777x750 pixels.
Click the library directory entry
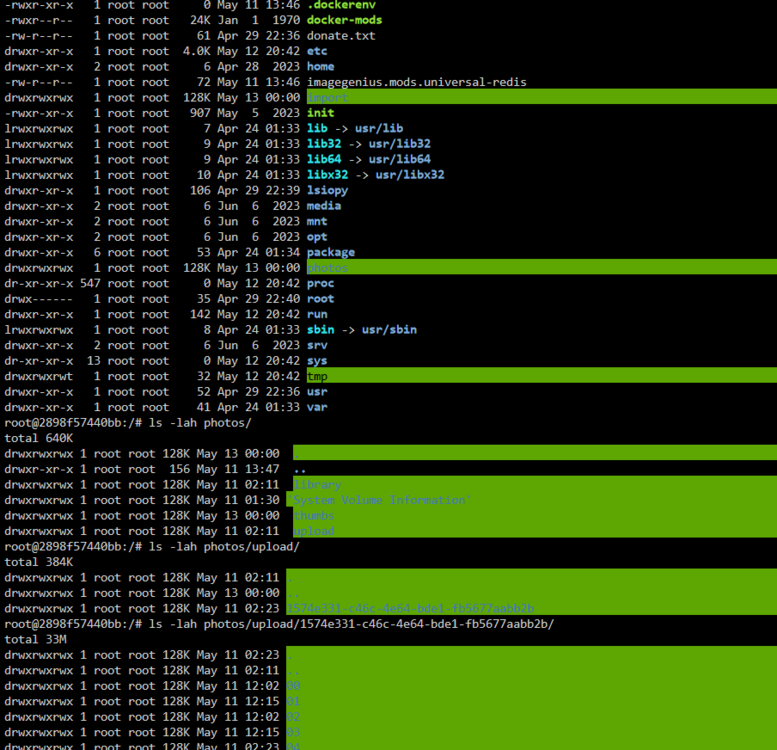[317, 485]
